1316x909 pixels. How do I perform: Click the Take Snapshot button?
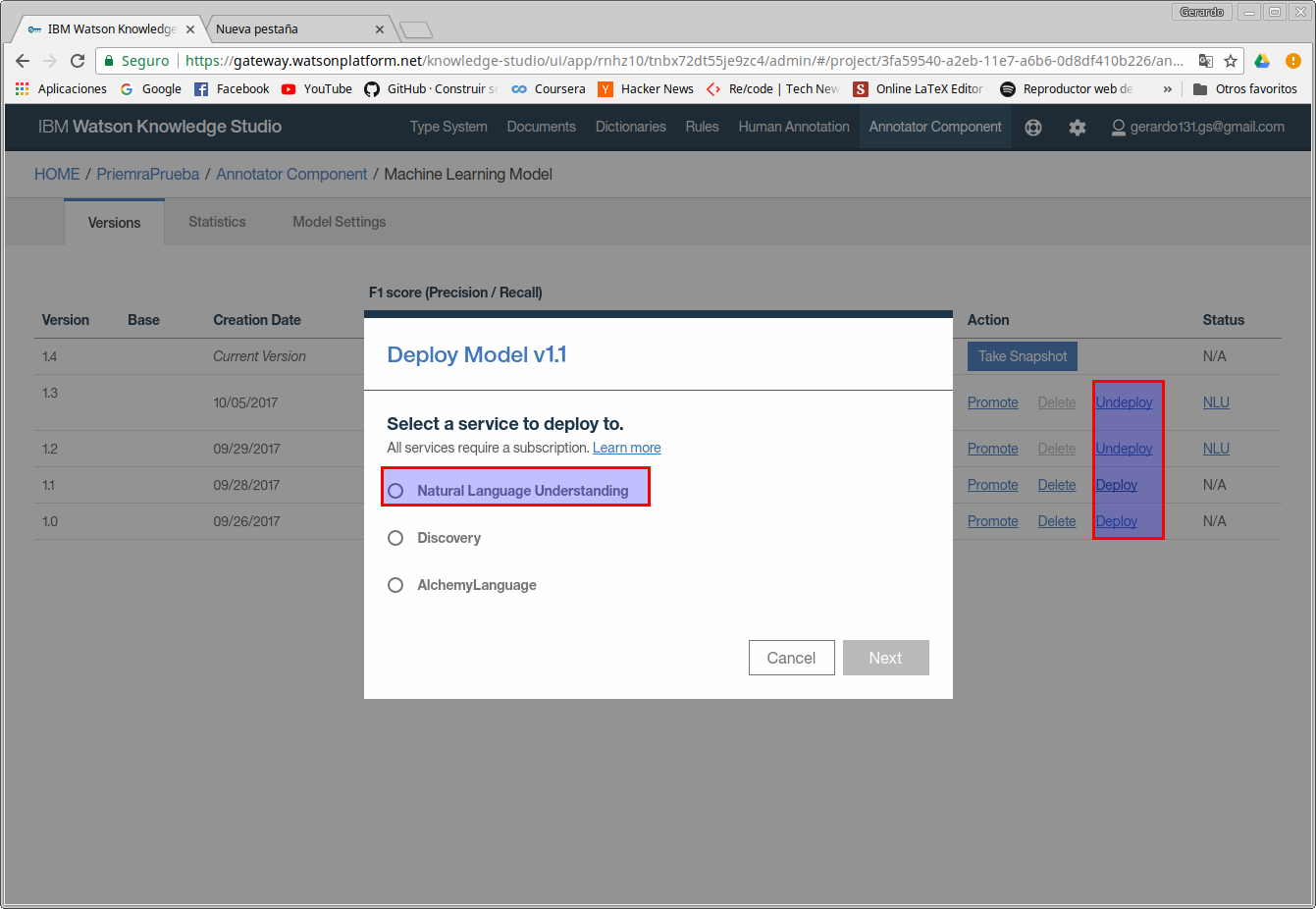pos(1023,356)
